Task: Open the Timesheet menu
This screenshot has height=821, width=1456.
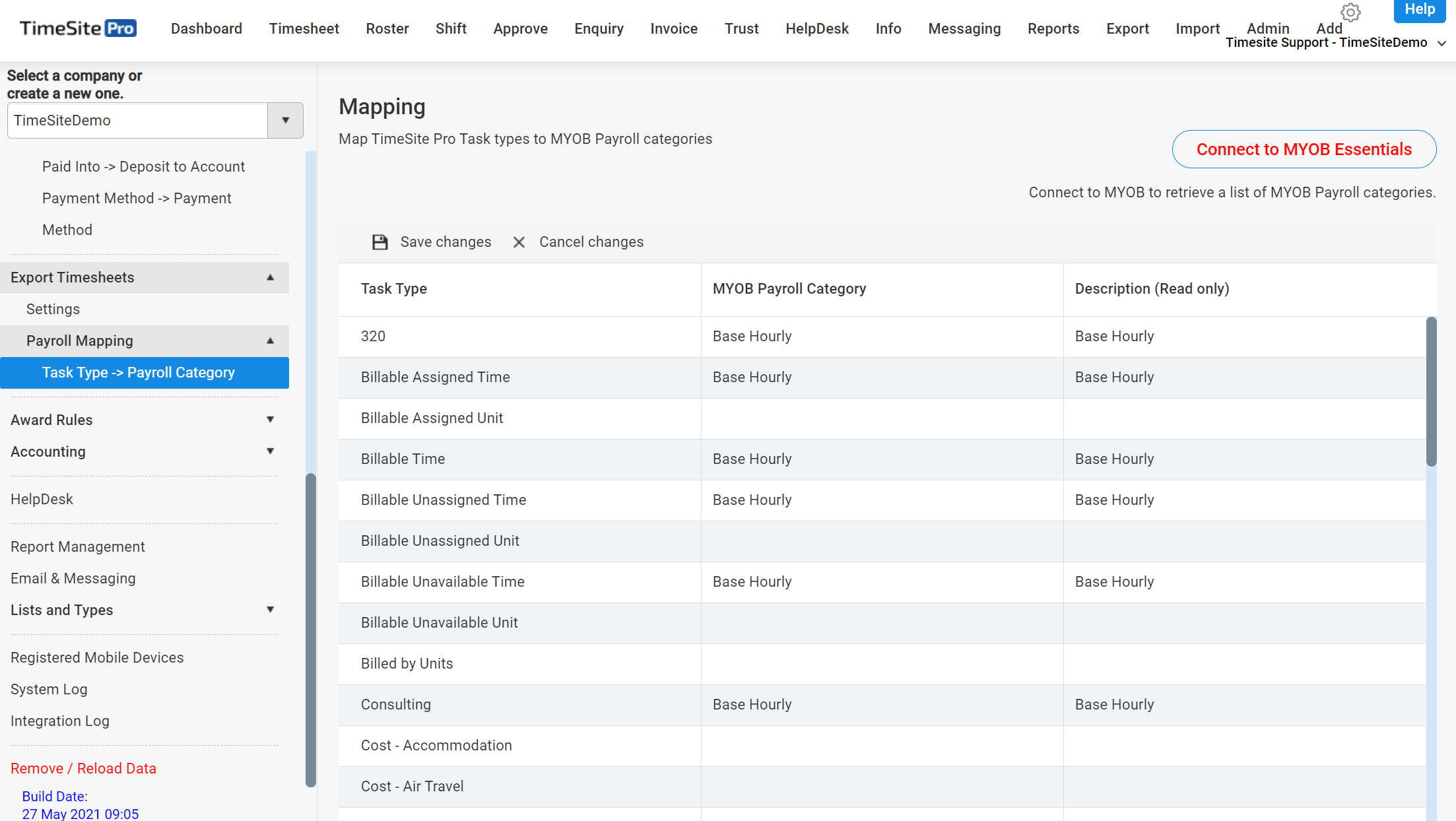Action: point(304,28)
